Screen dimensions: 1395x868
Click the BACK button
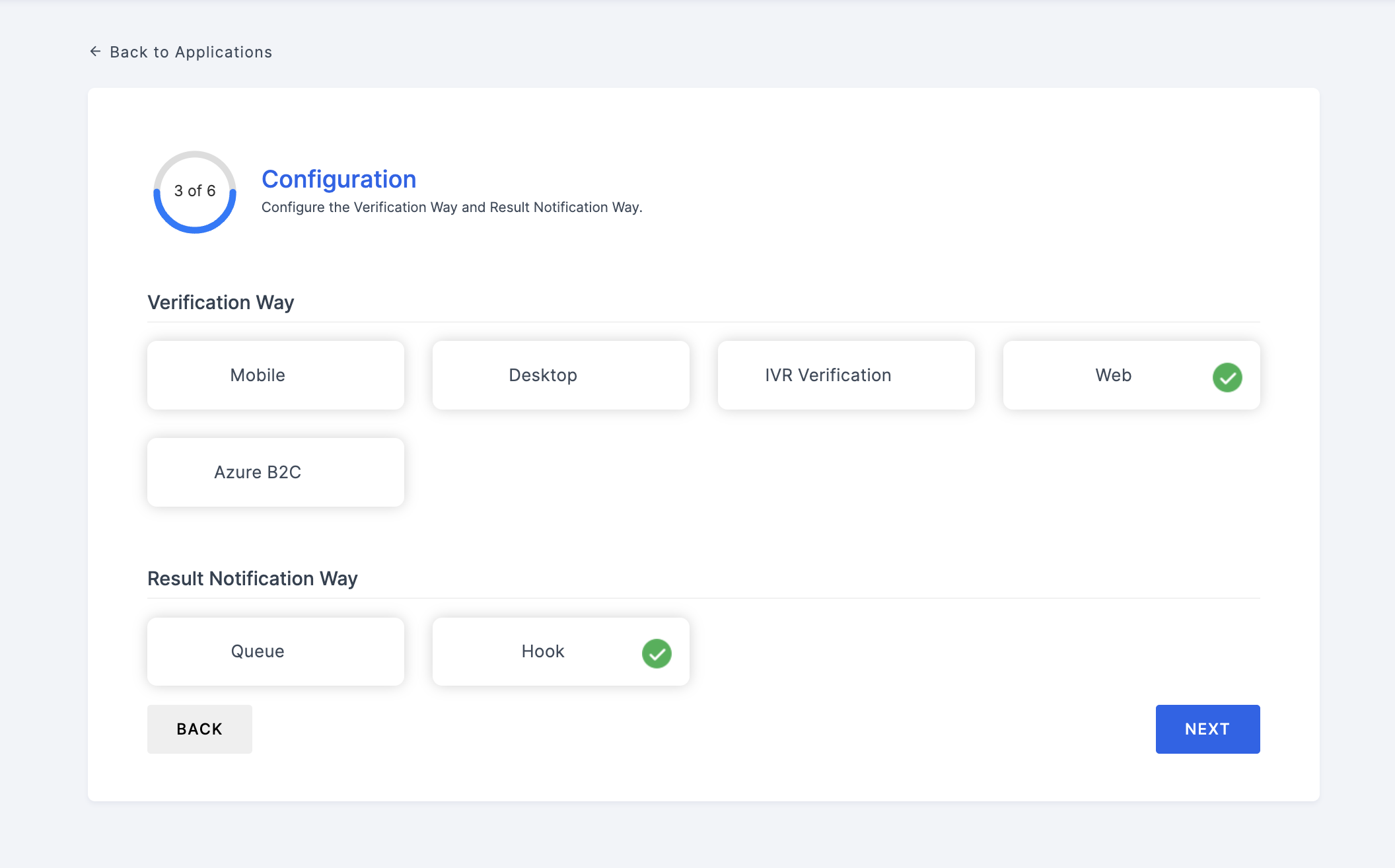pos(199,729)
